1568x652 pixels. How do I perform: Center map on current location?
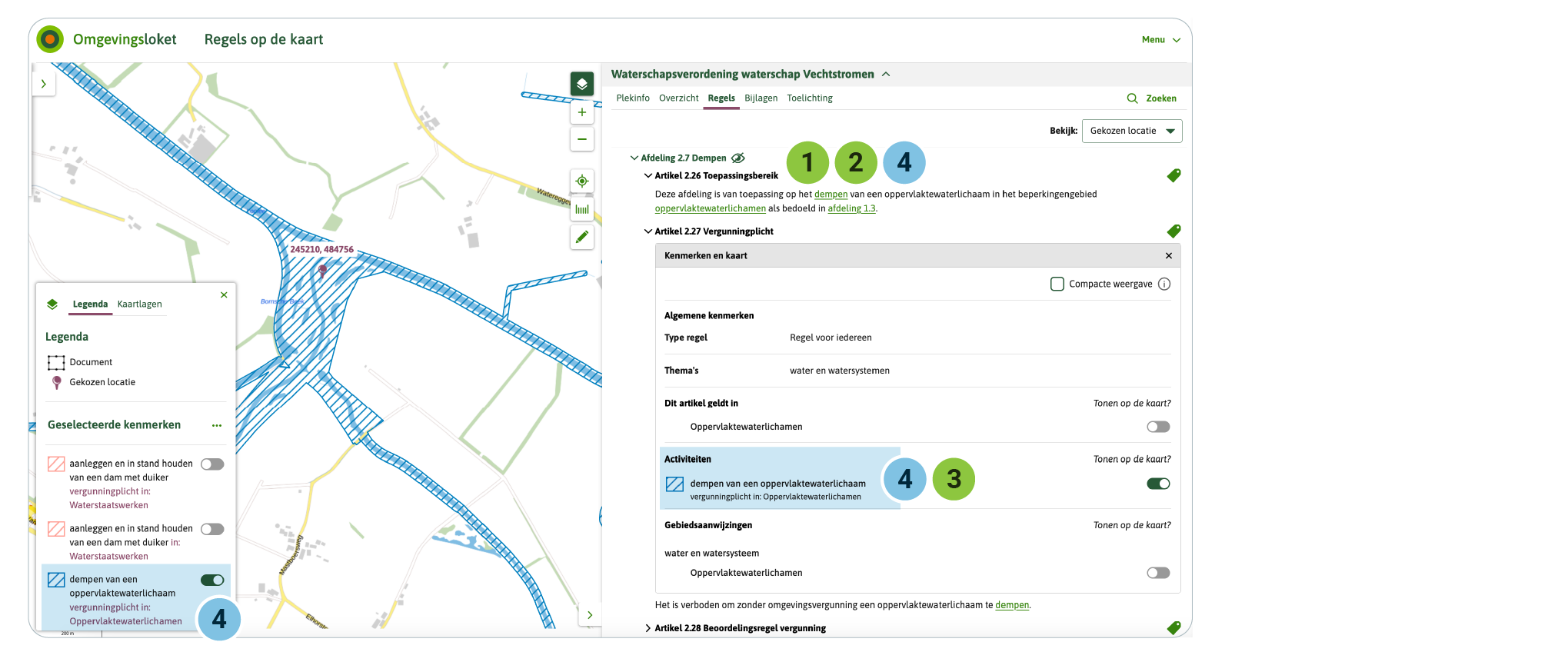(581, 181)
